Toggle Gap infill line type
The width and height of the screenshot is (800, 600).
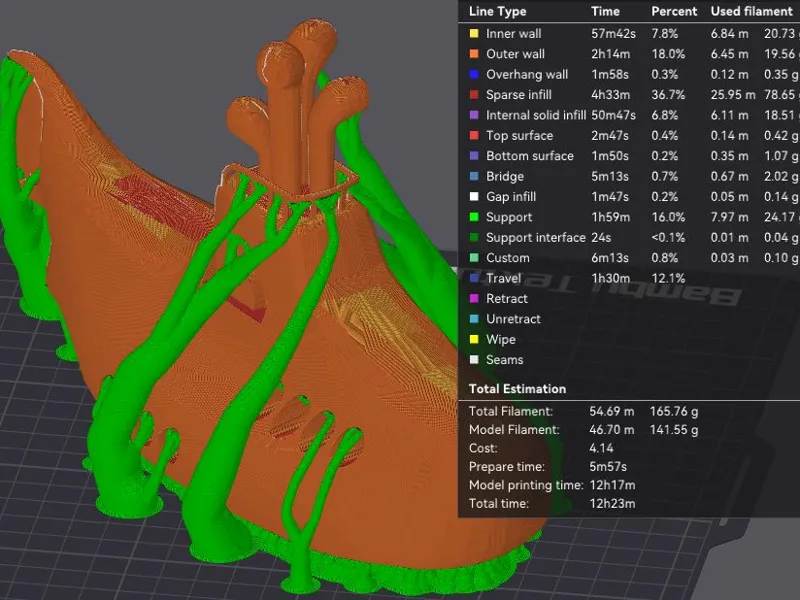511,197
